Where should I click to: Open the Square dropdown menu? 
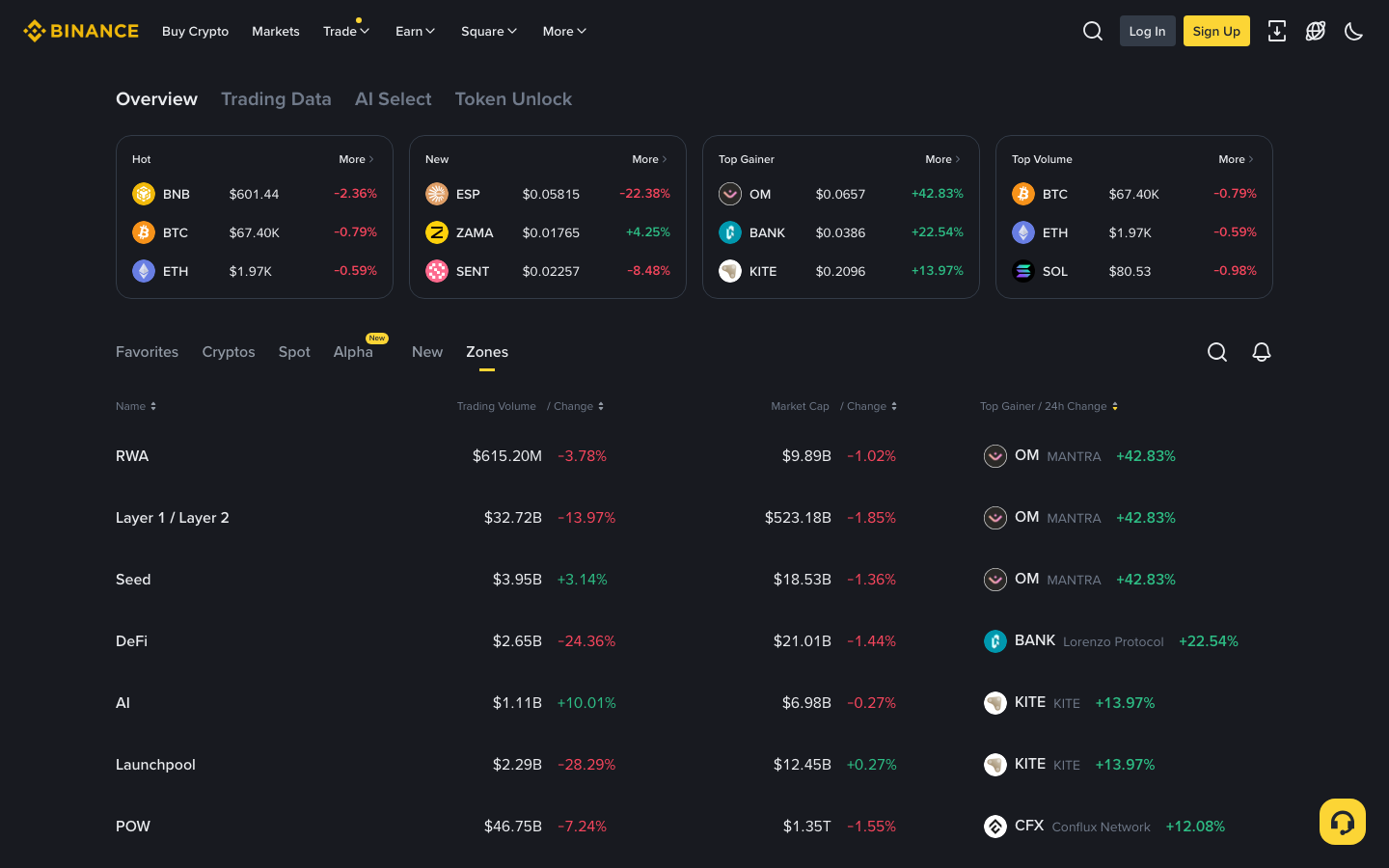pyautogui.click(x=488, y=31)
